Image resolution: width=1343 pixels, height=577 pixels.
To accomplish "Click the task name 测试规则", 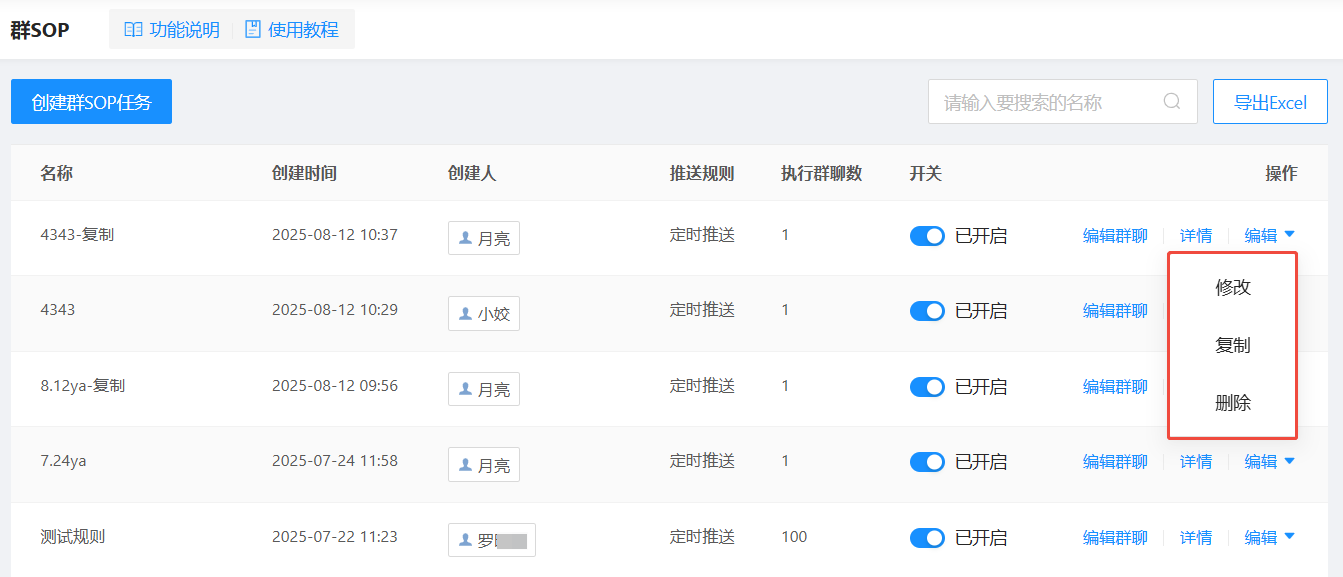I will pyautogui.click(x=73, y=536).
